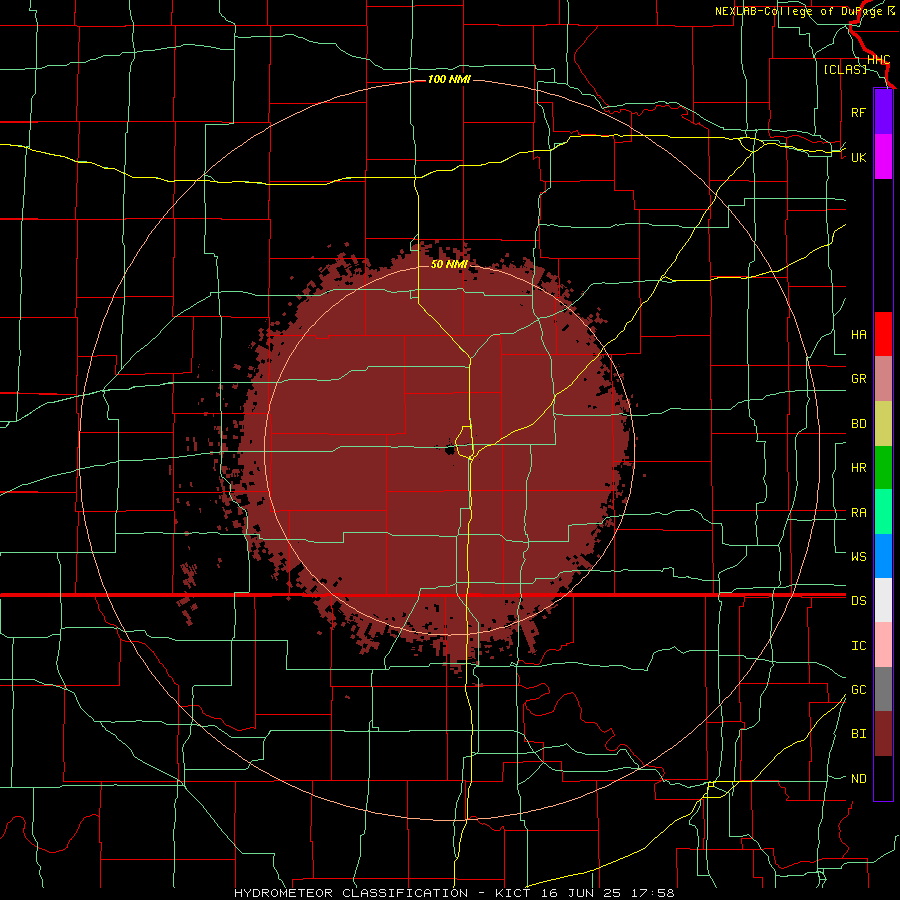Click the HYDROMETEOR CLASSIFICATION title text
The image size is (900, 900).
(x=351, y=893)
